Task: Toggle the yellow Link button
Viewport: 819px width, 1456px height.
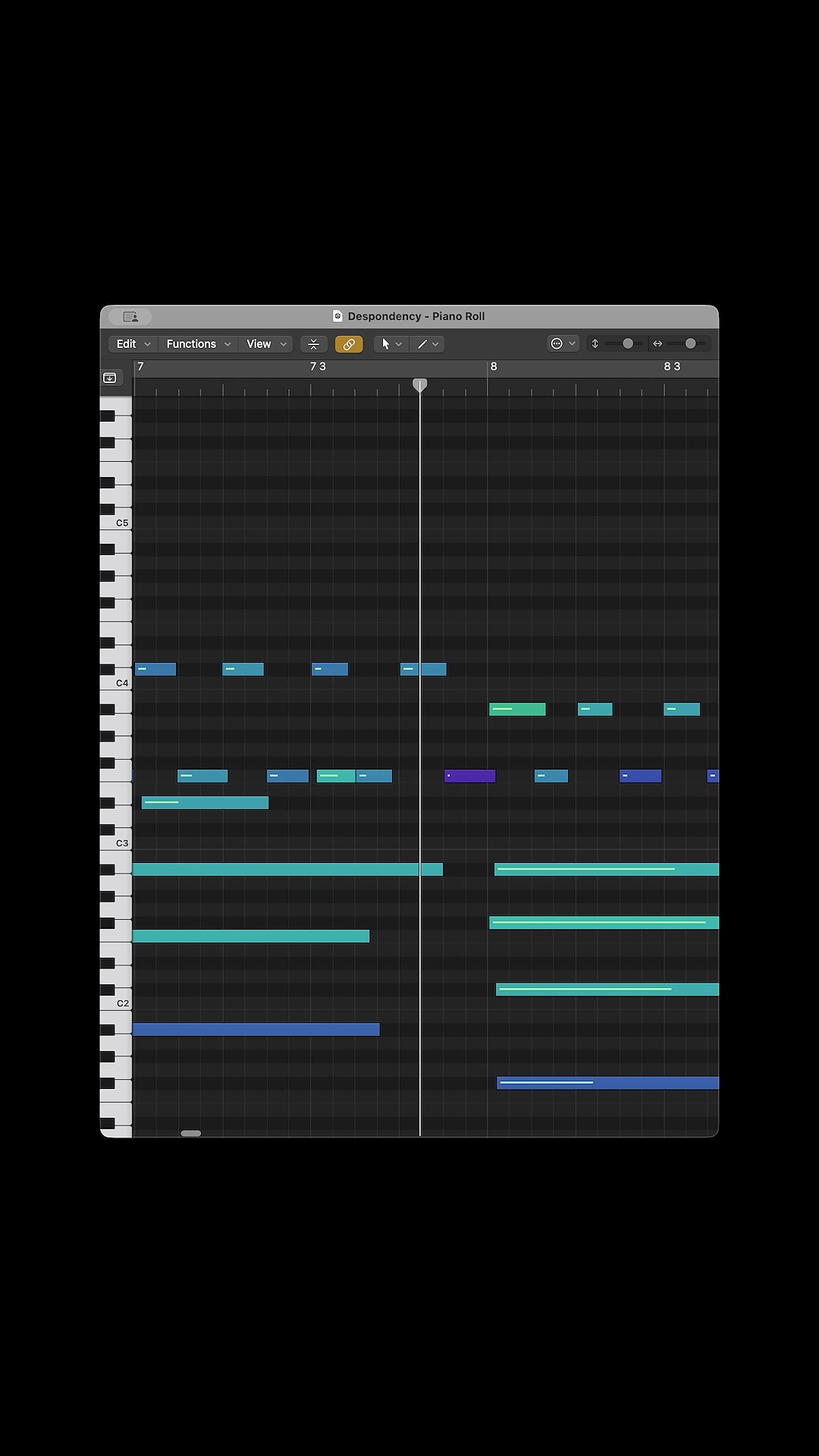Action: pyautogui.click(x=349, y=344)
